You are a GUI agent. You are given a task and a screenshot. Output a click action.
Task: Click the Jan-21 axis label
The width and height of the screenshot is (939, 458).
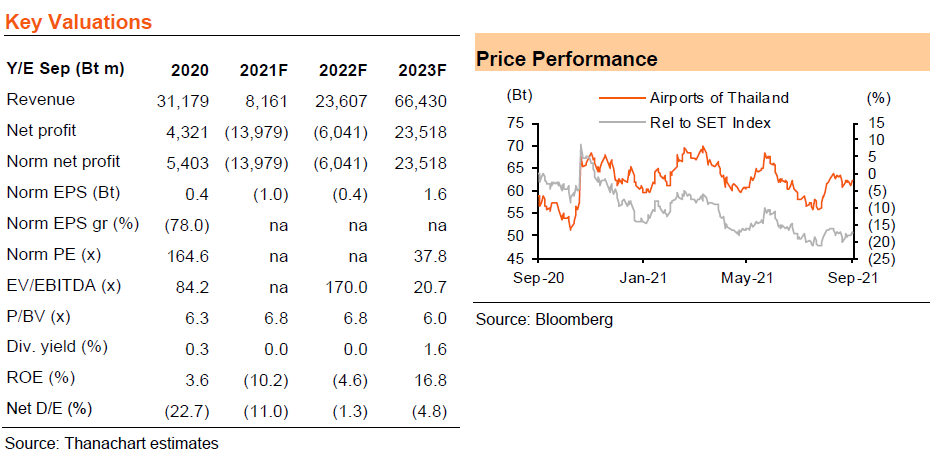point(643,278)
